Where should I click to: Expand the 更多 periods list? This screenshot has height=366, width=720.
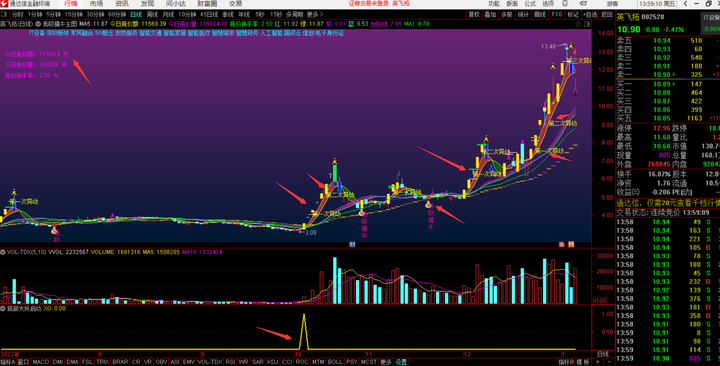click(x=315, y=15)
